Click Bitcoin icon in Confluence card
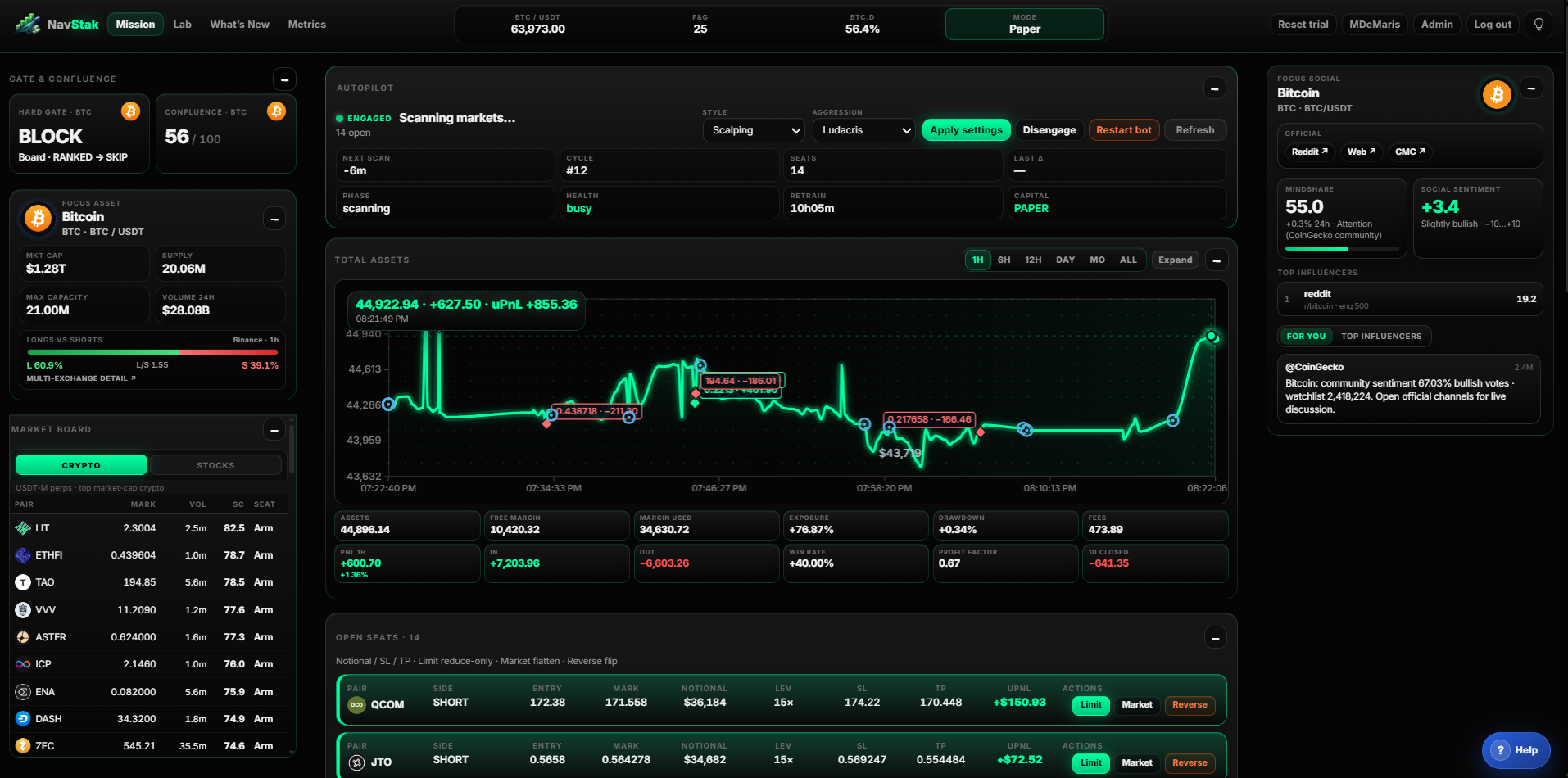This screenshot has width=1568, height=778. (276, 111)
